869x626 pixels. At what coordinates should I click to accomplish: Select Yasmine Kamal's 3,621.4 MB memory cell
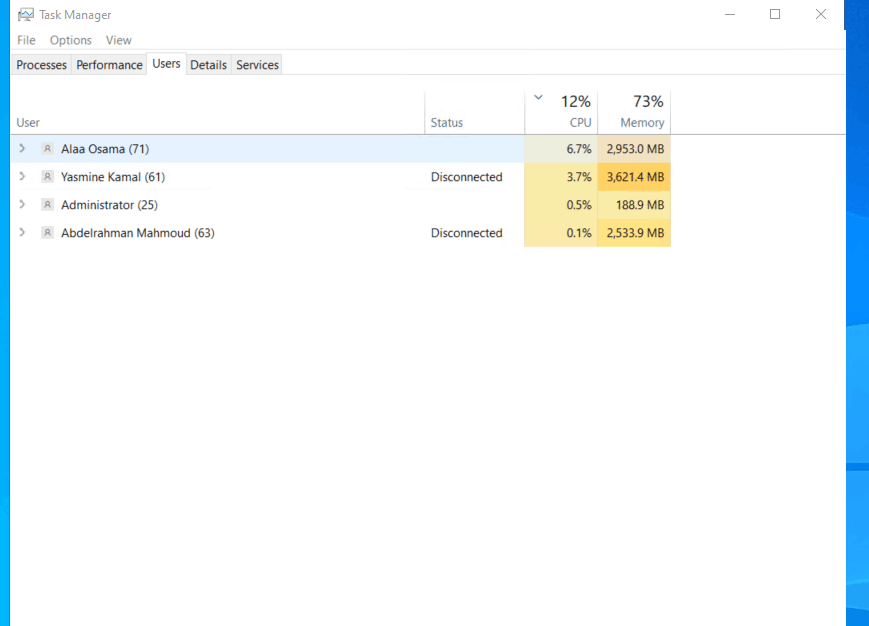pyautogui.click(x=634, y=177)
